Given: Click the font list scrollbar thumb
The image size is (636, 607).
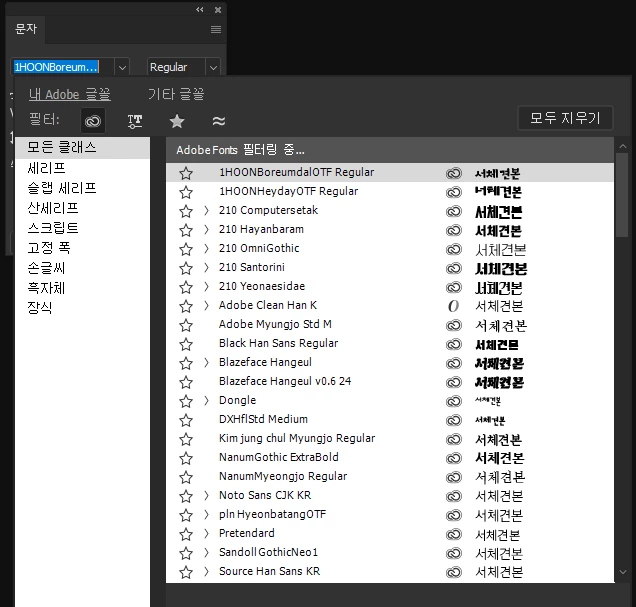Looking at the screenshot, I should click(x=622, y=195).
